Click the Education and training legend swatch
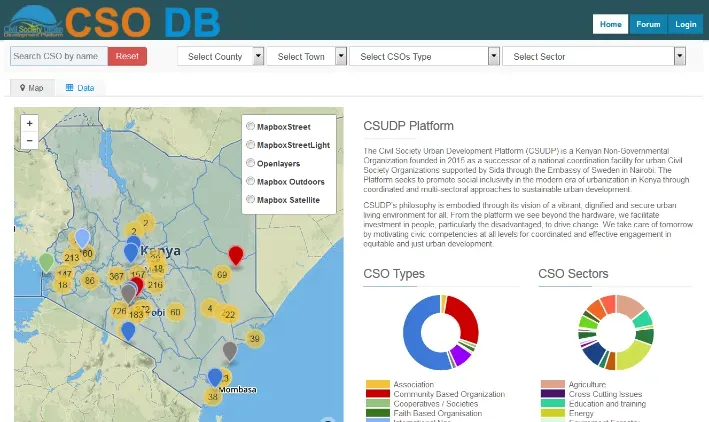Screen dimensions: 709x422 tap(553, 403)
